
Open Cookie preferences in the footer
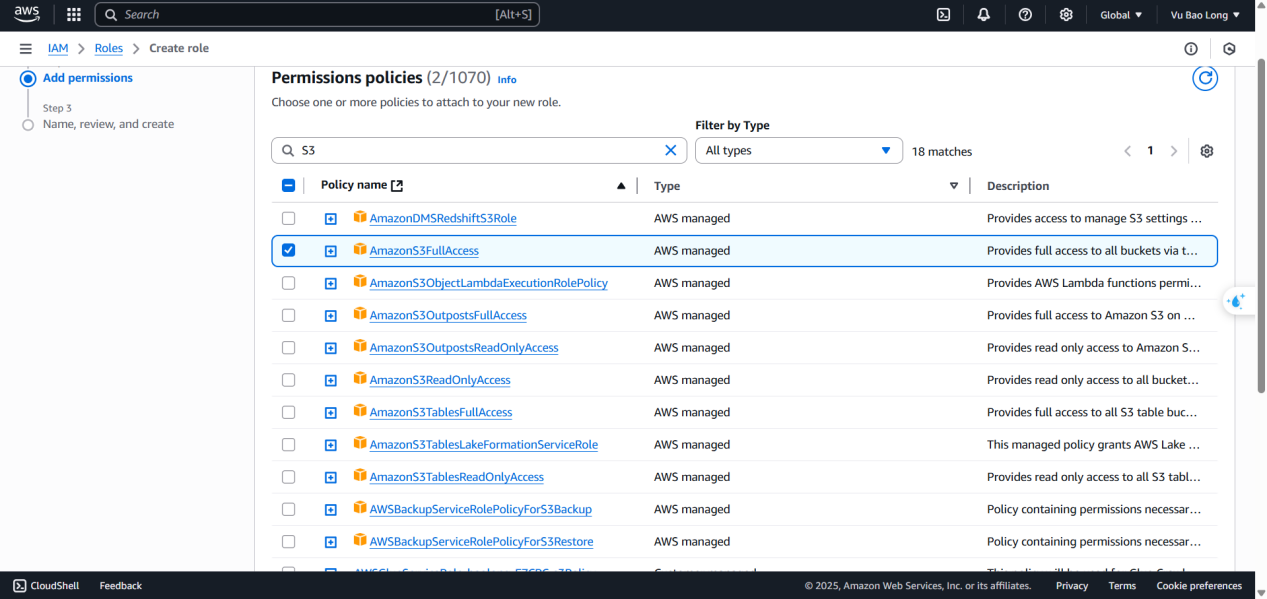pyautogui.click(x=1199, y=586)
